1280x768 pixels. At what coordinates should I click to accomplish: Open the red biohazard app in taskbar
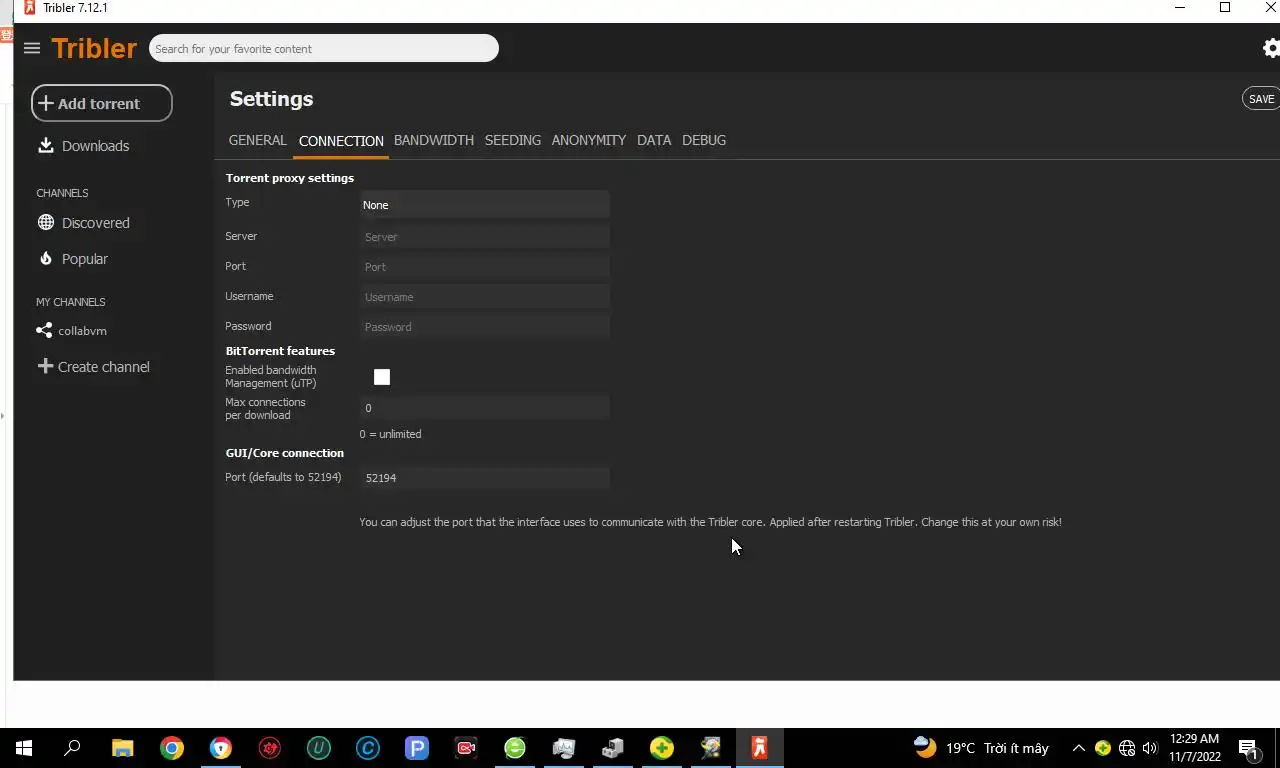coord(270,748)
